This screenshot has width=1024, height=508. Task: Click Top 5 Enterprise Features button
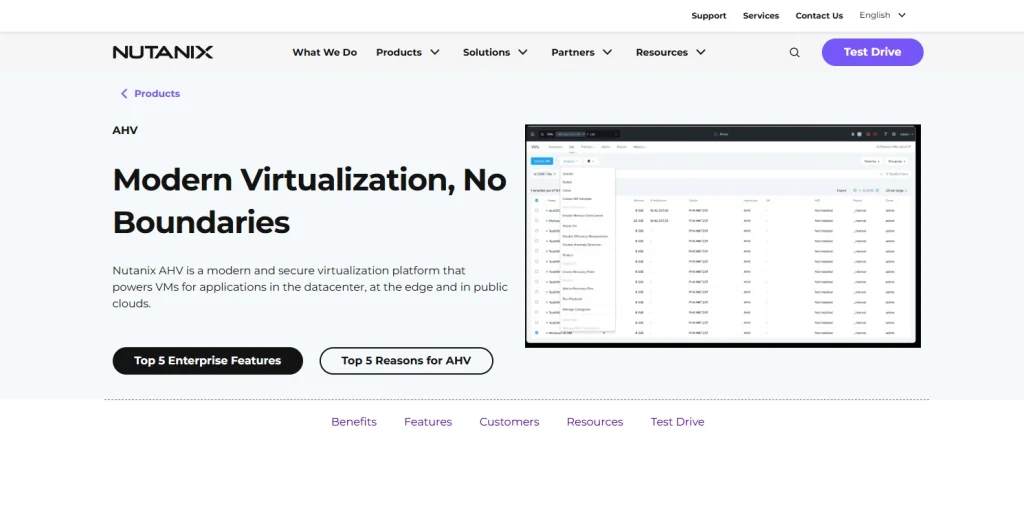point(208,361)
